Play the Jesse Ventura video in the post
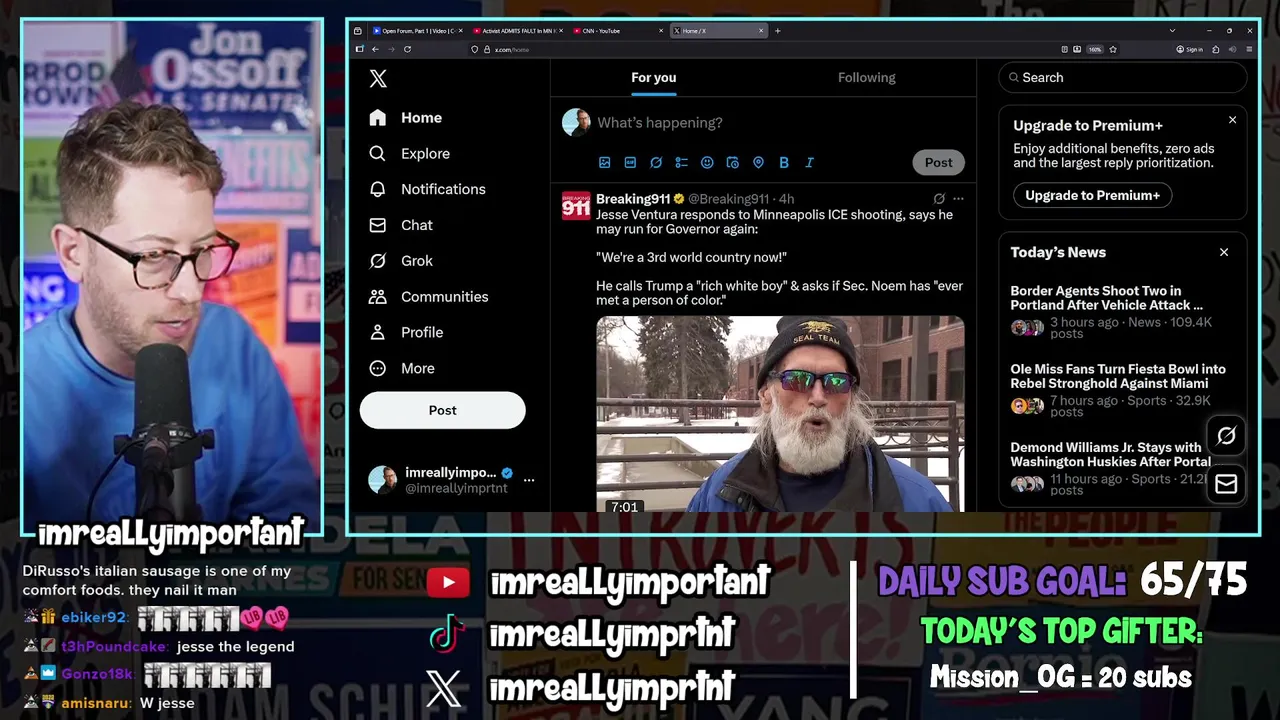1280x720 pixels. tap(780, 414)
